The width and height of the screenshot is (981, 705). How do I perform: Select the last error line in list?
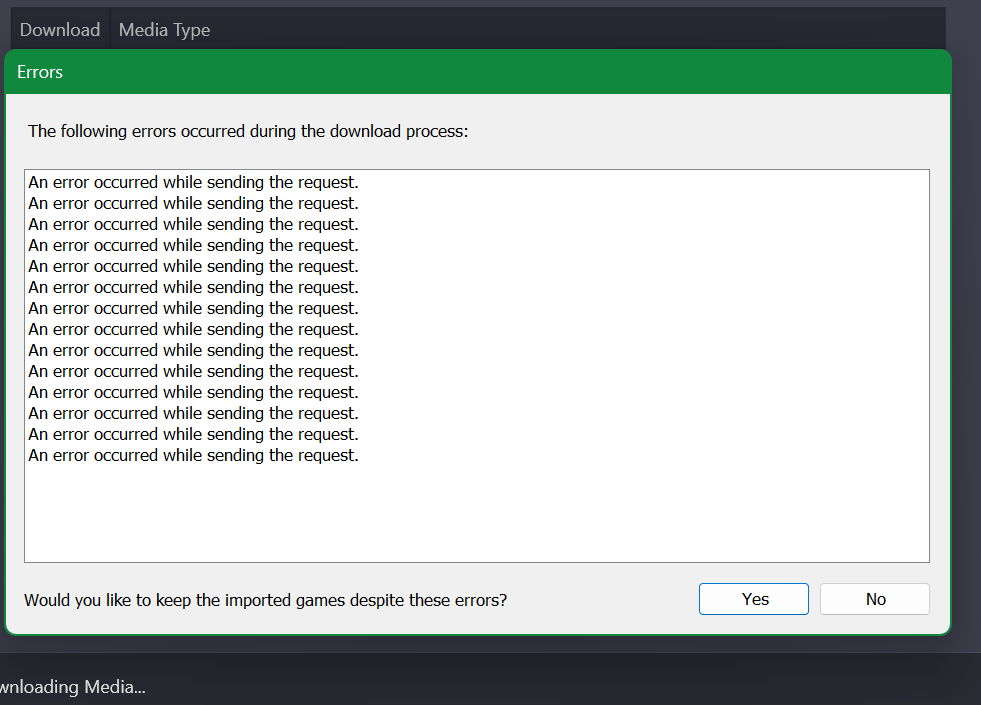coord(193,455)
